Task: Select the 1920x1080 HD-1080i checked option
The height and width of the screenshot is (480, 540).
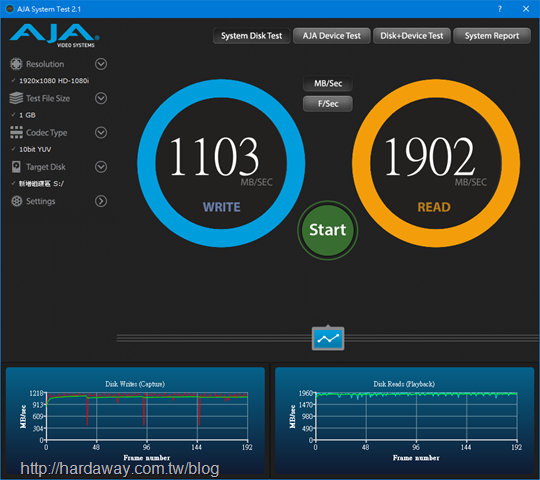Action: pos(54,81)
